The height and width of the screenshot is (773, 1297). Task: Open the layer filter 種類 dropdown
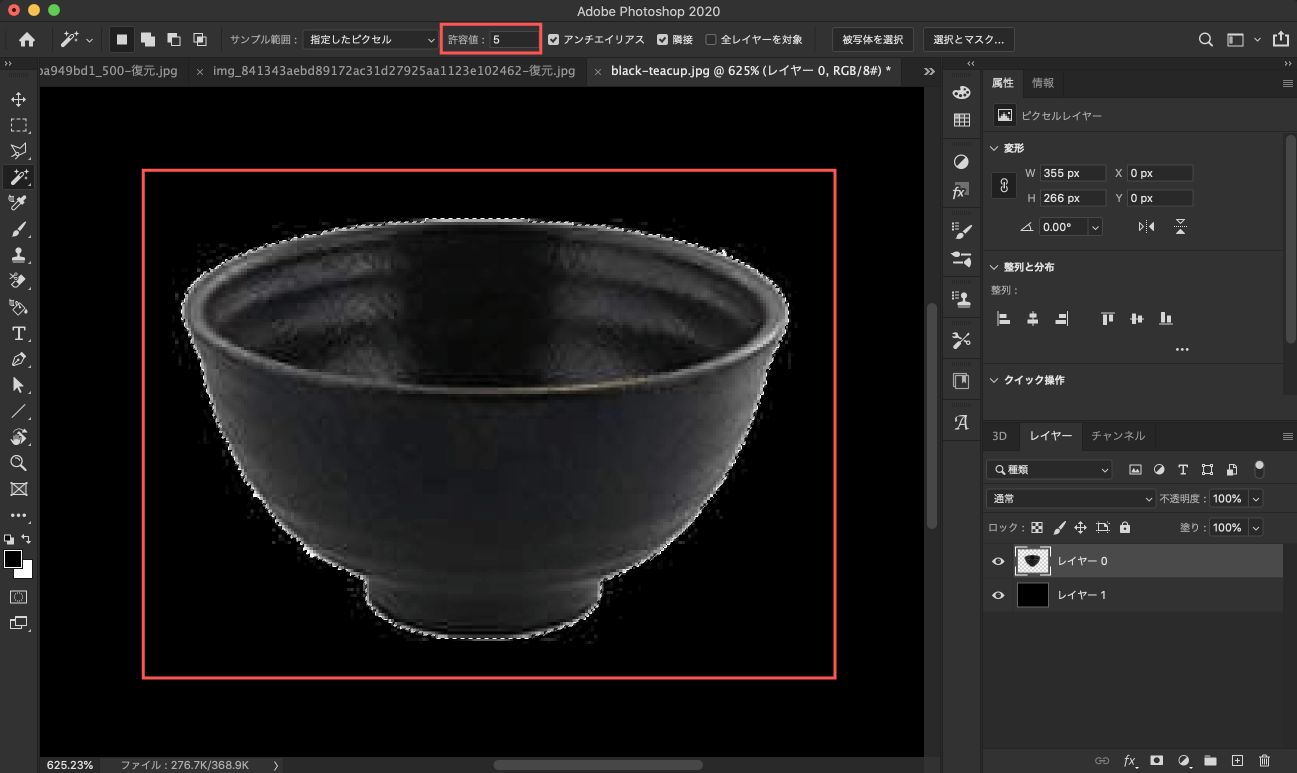click(1049, 469)
